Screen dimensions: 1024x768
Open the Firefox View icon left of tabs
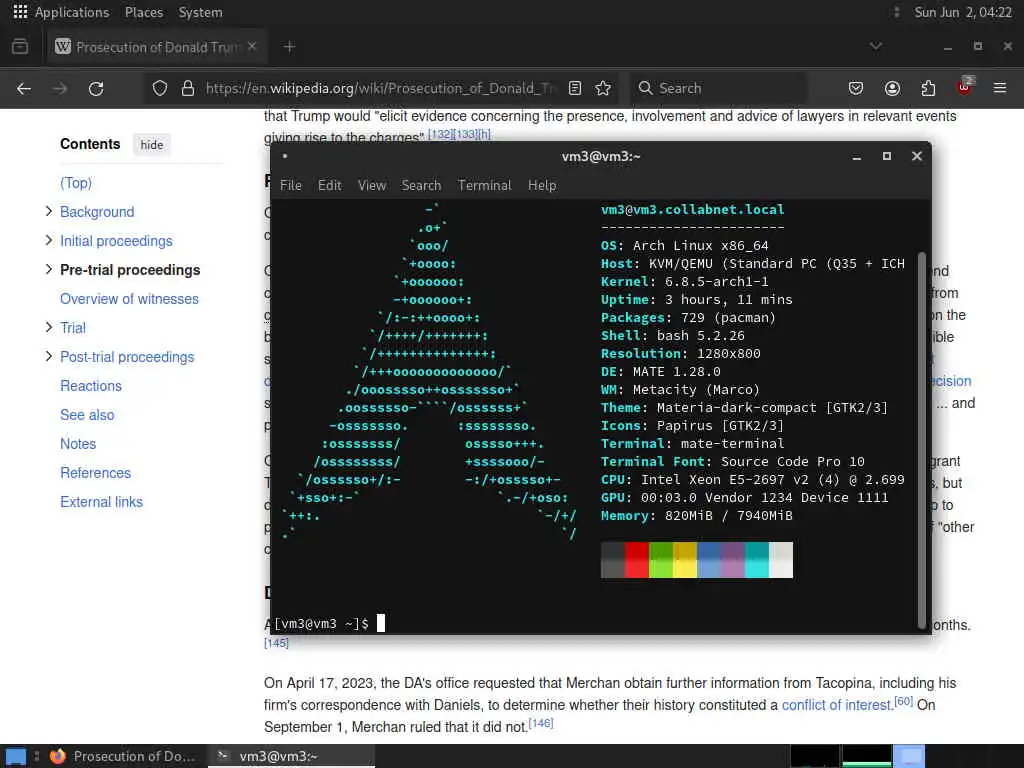20,46
